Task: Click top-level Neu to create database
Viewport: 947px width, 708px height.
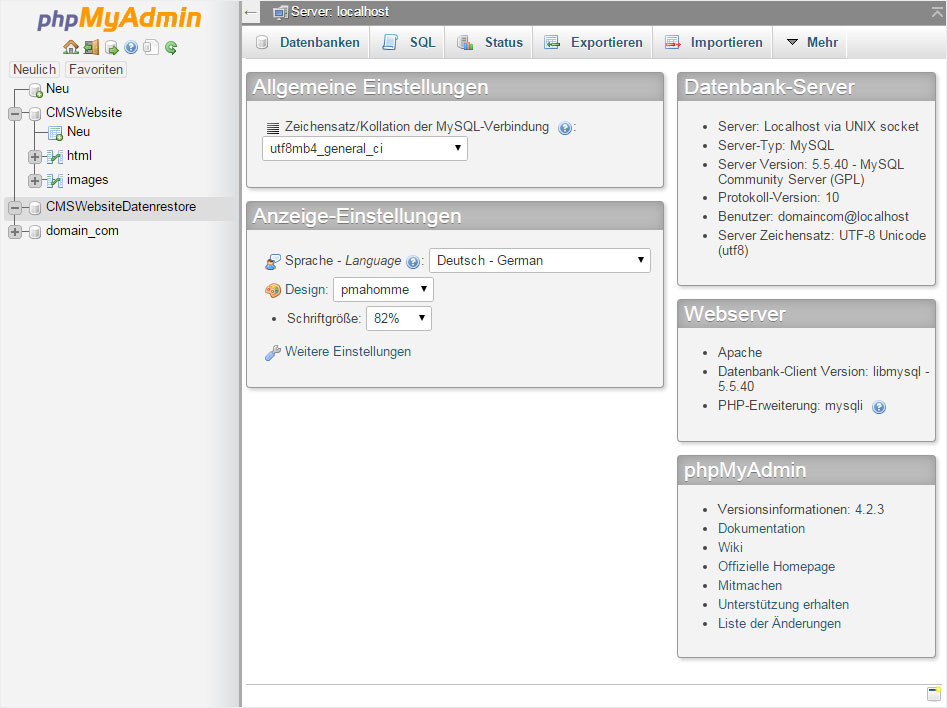Action: click(x=57, y=88)
